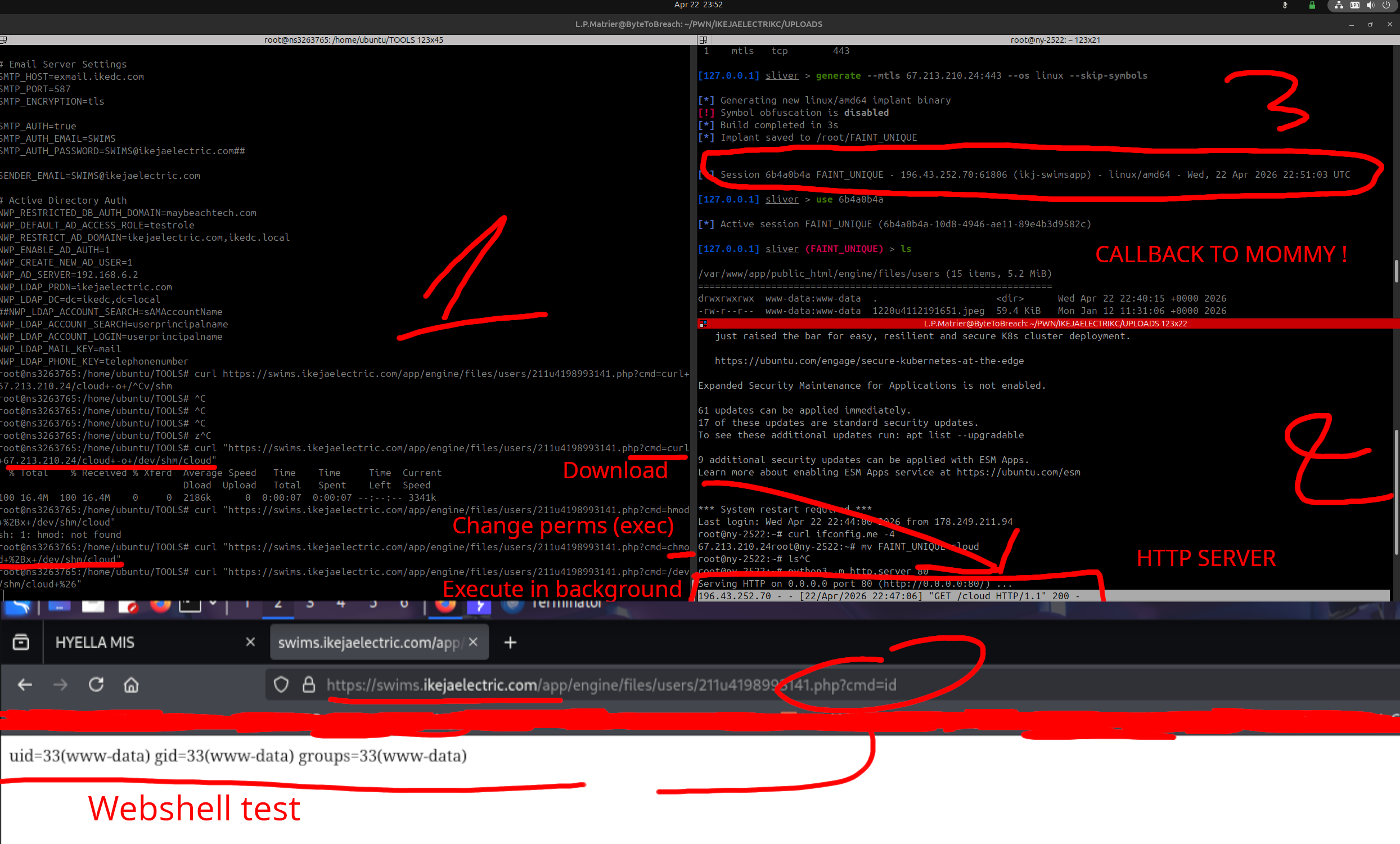Click the Terminator taskbar entry
The width and height of the screenshot is (1400, 844).
(552, 606)
